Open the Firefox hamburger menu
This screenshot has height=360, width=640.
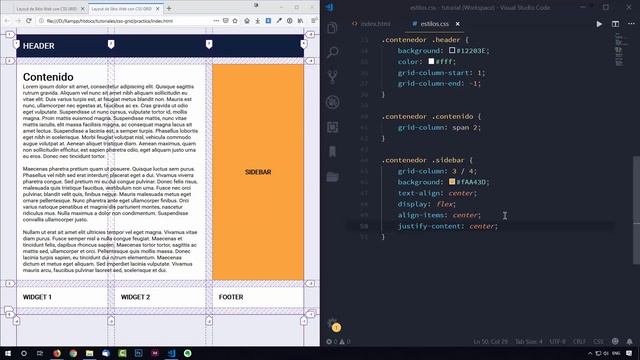click(x=313, y=21)
